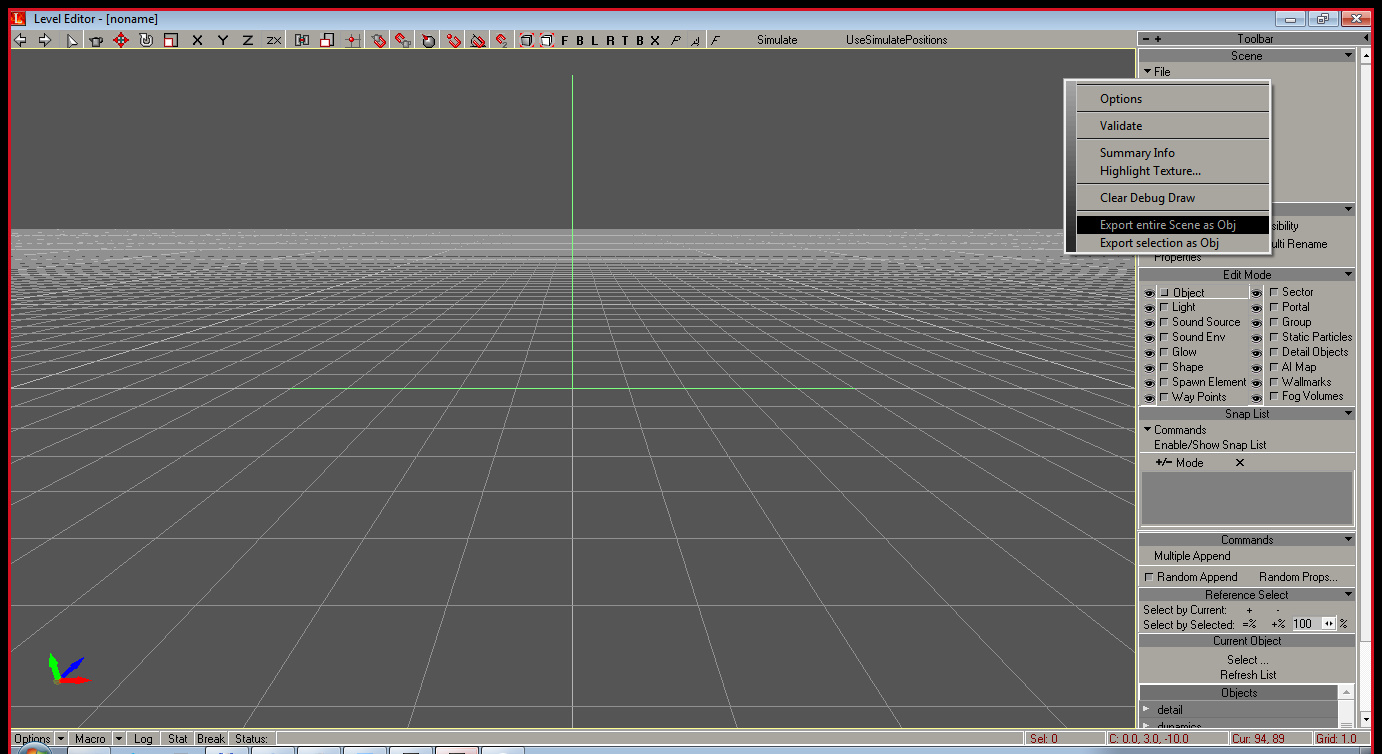Click the zoom selected extents cube icon
This screenshot has width=1382, height=754.
pyautogui.click(x=546, y=40)
